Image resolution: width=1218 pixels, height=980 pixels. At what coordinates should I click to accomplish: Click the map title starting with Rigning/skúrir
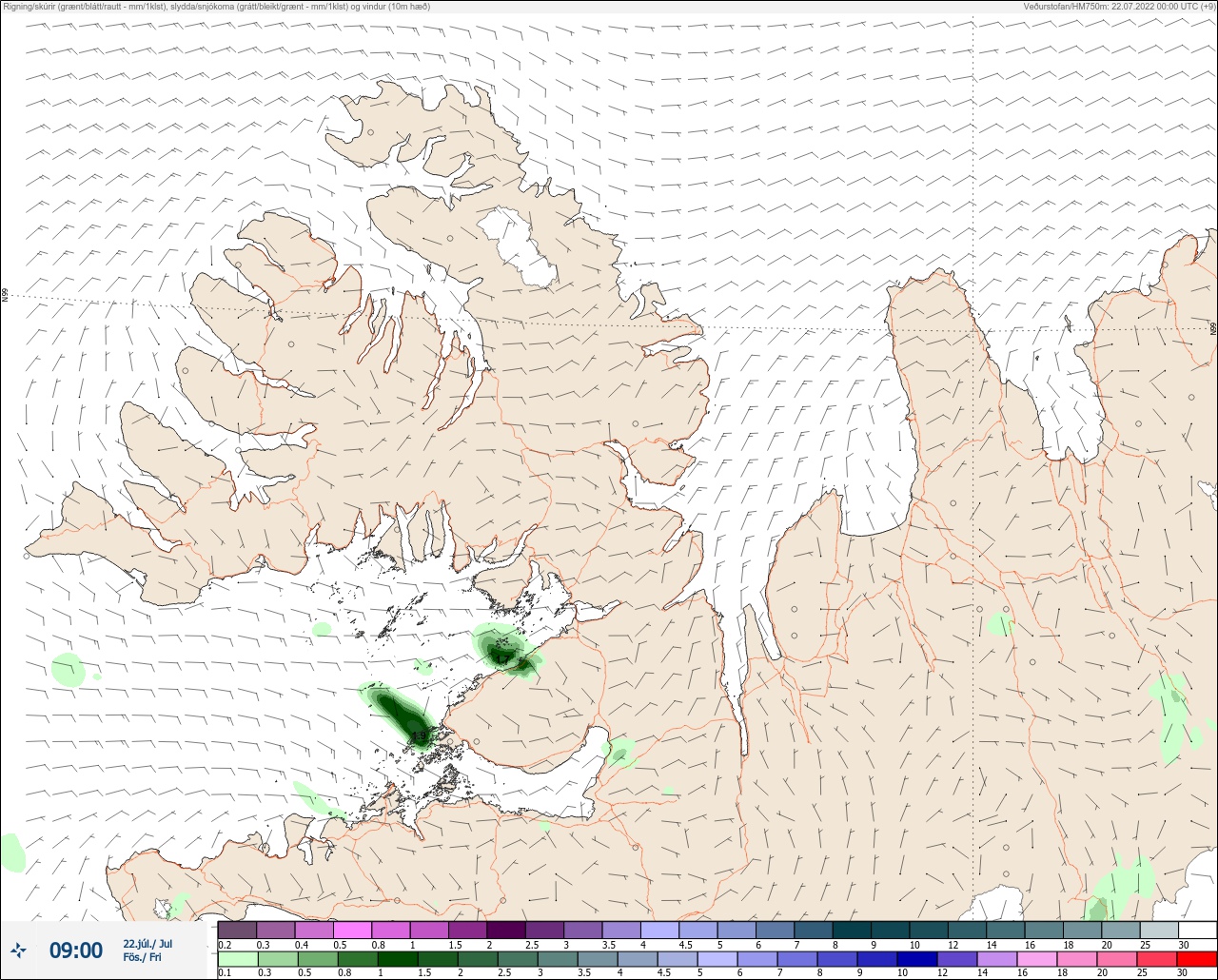[x=216, y=6]
